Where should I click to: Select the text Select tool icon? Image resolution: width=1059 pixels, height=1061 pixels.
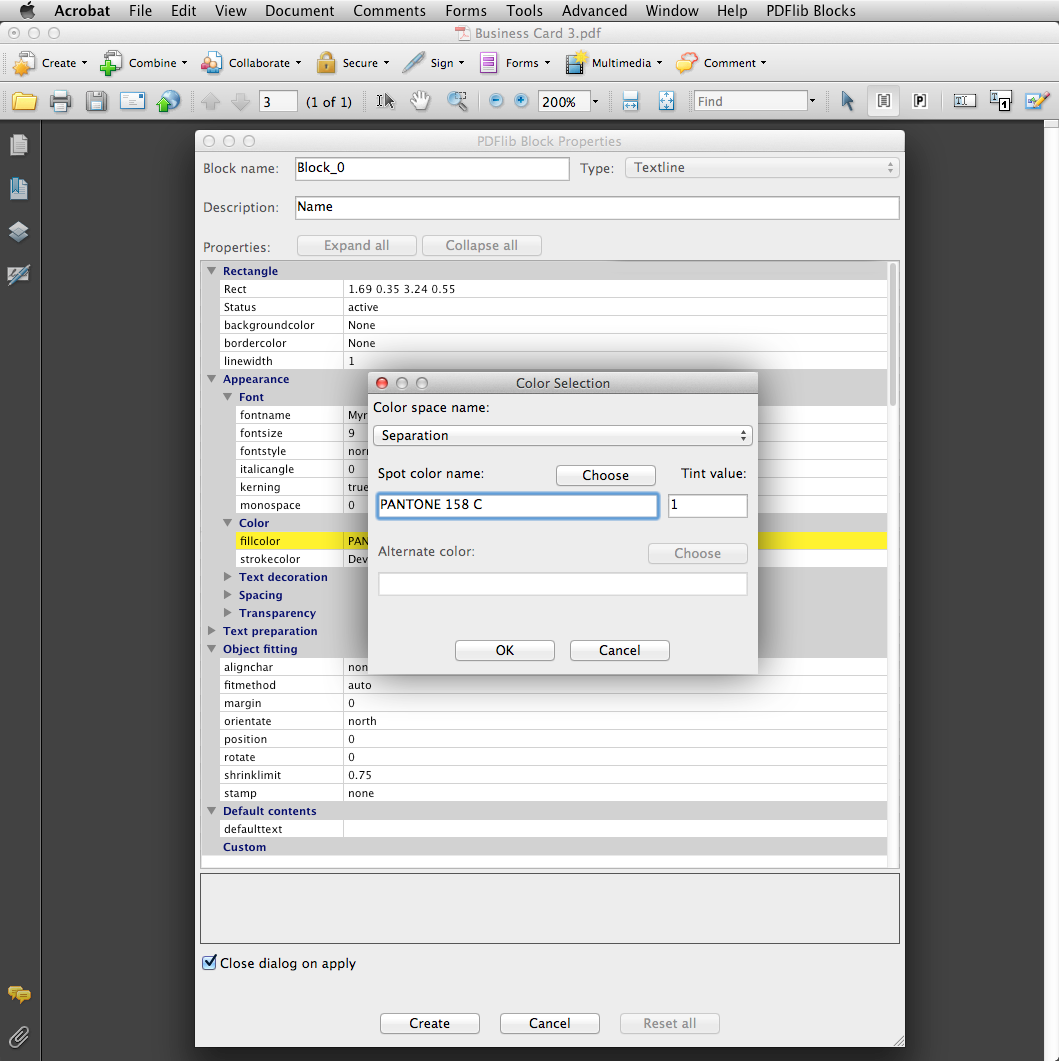pyautogui.click(x=385, y=101)
